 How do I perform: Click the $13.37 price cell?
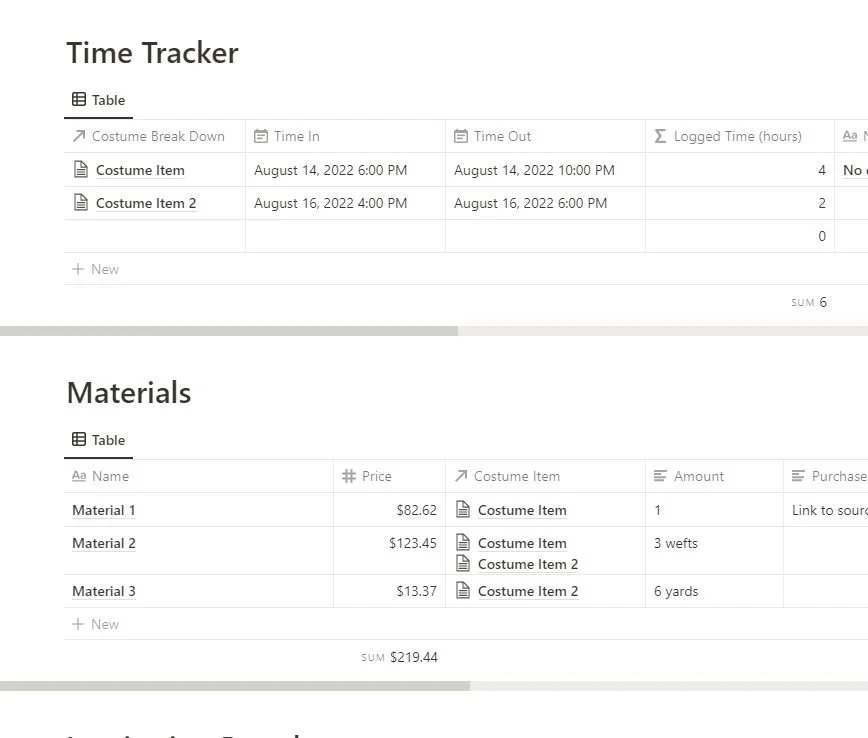click(390, 591)
